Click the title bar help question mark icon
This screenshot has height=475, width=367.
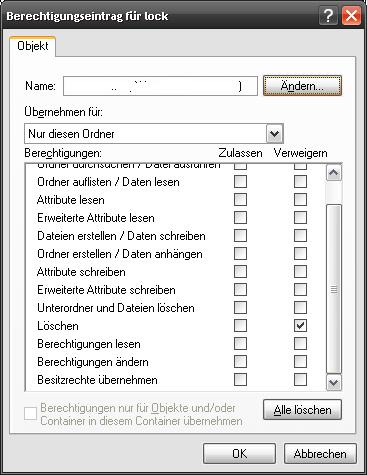coord(328,16)
